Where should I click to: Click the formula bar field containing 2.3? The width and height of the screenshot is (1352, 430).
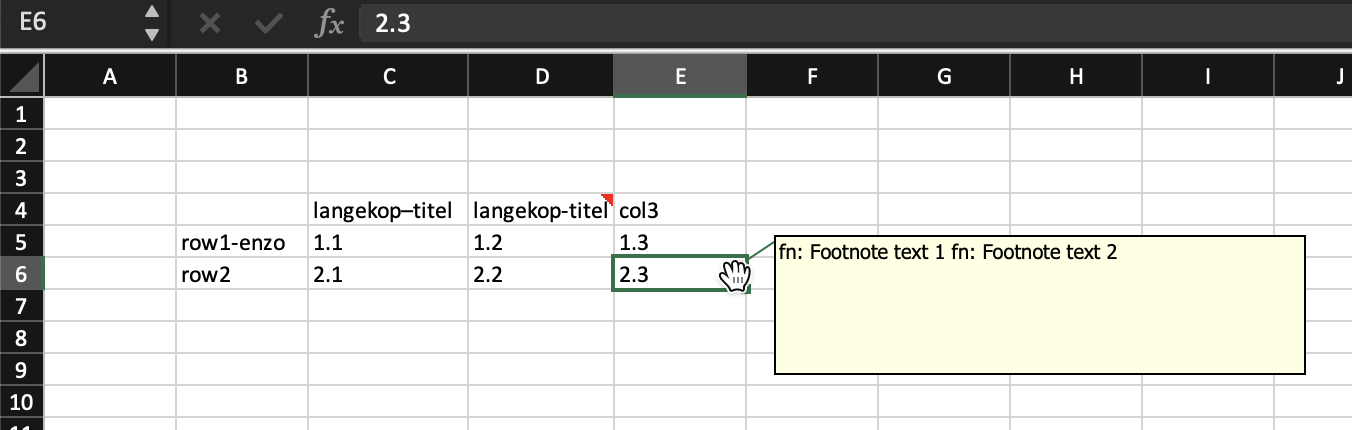click(x=855, y=23)
